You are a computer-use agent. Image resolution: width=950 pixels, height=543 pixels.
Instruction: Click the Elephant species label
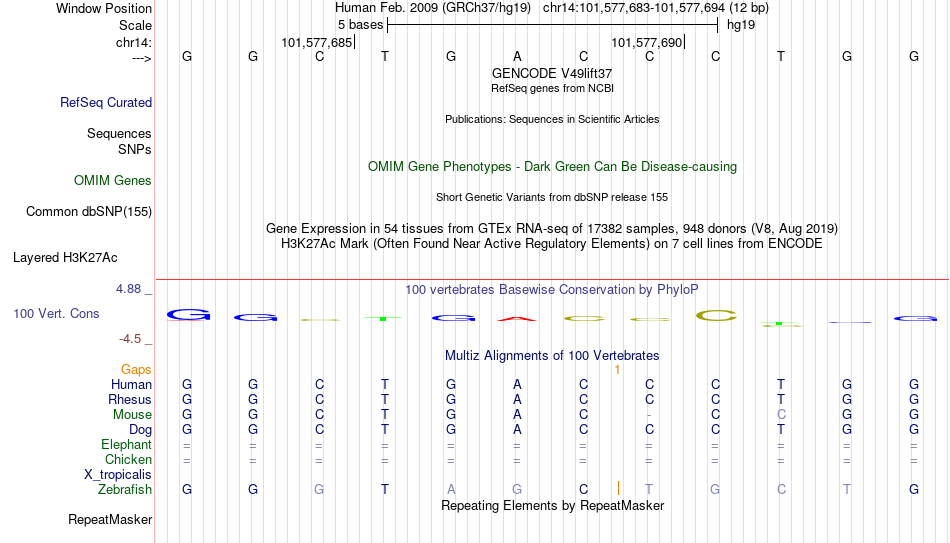(127, 445)
